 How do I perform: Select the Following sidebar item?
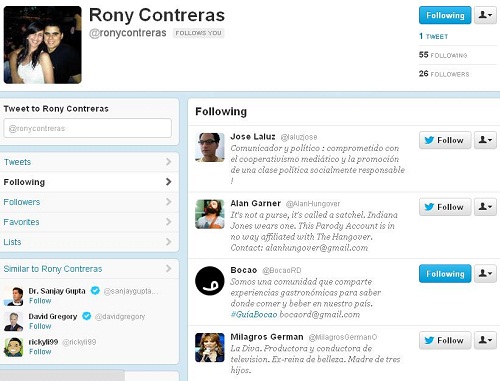point(89,182)
